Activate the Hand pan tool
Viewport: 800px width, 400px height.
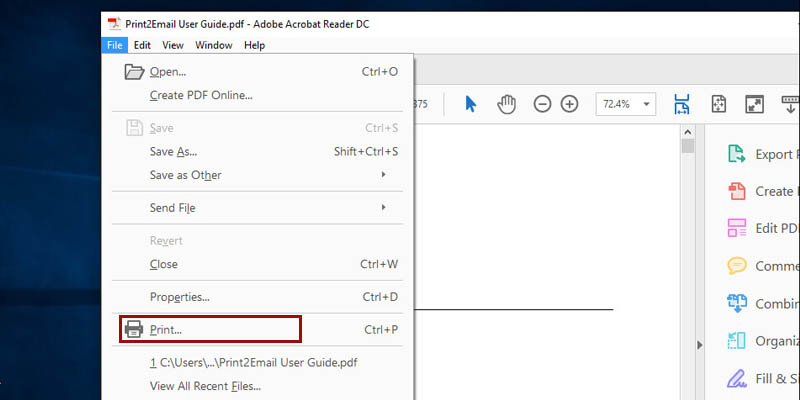coord(506,104)
